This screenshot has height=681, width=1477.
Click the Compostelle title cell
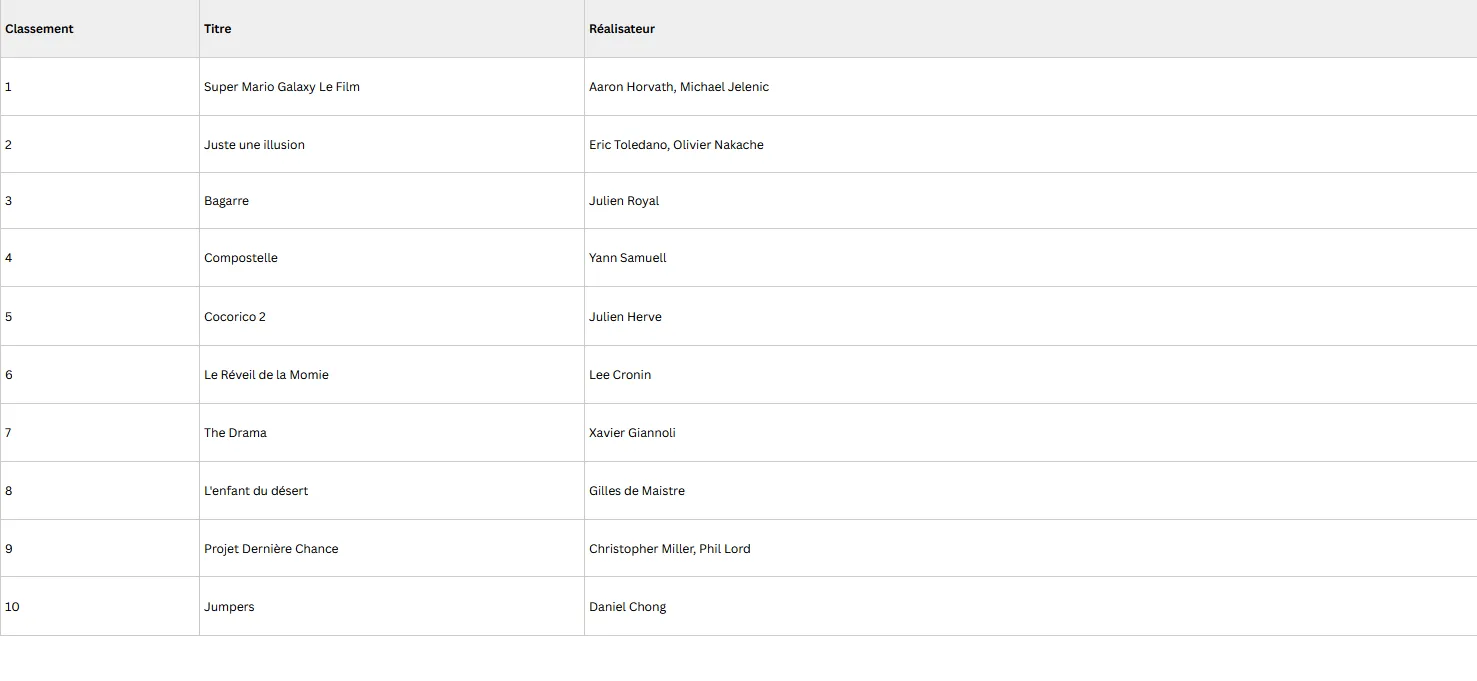[241, 258]
